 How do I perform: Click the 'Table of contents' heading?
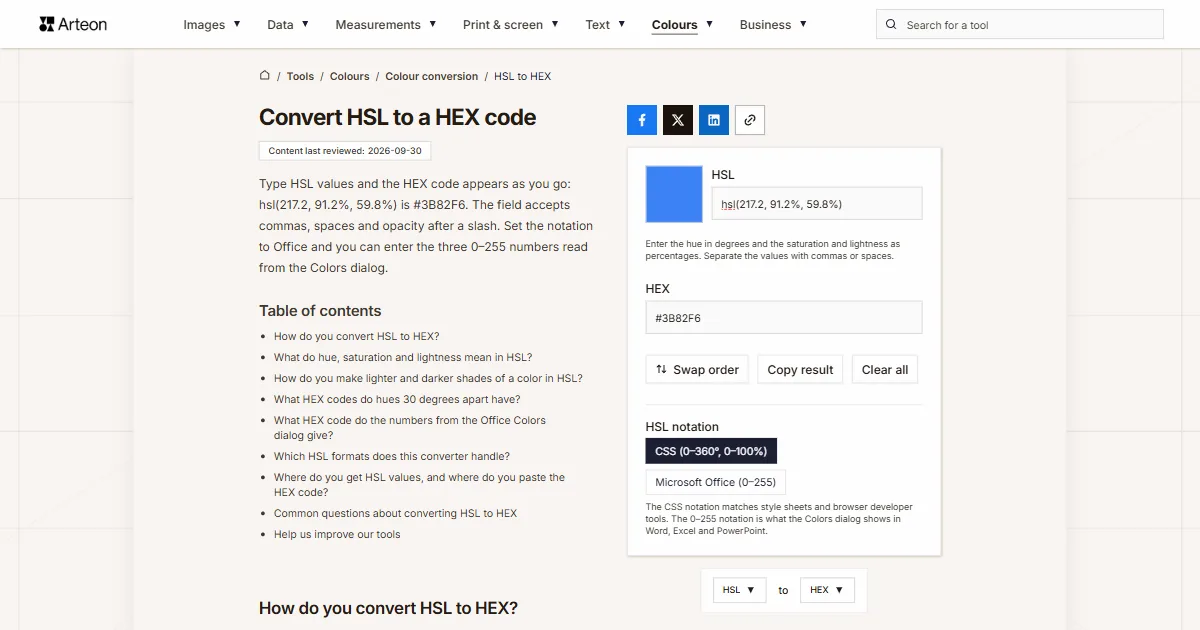(320, 311)
